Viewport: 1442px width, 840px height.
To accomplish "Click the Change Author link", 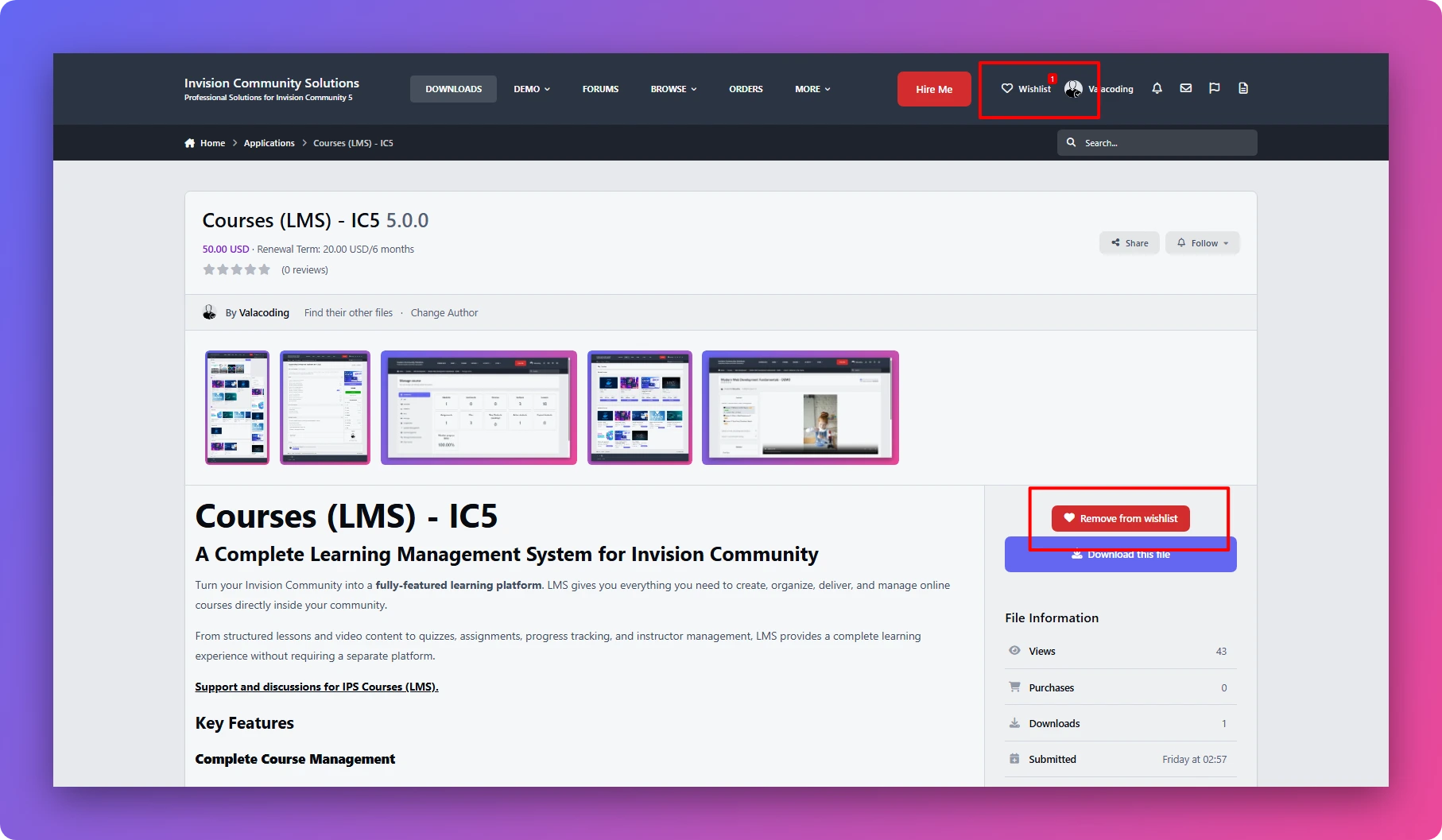I will tap(444, 312).
